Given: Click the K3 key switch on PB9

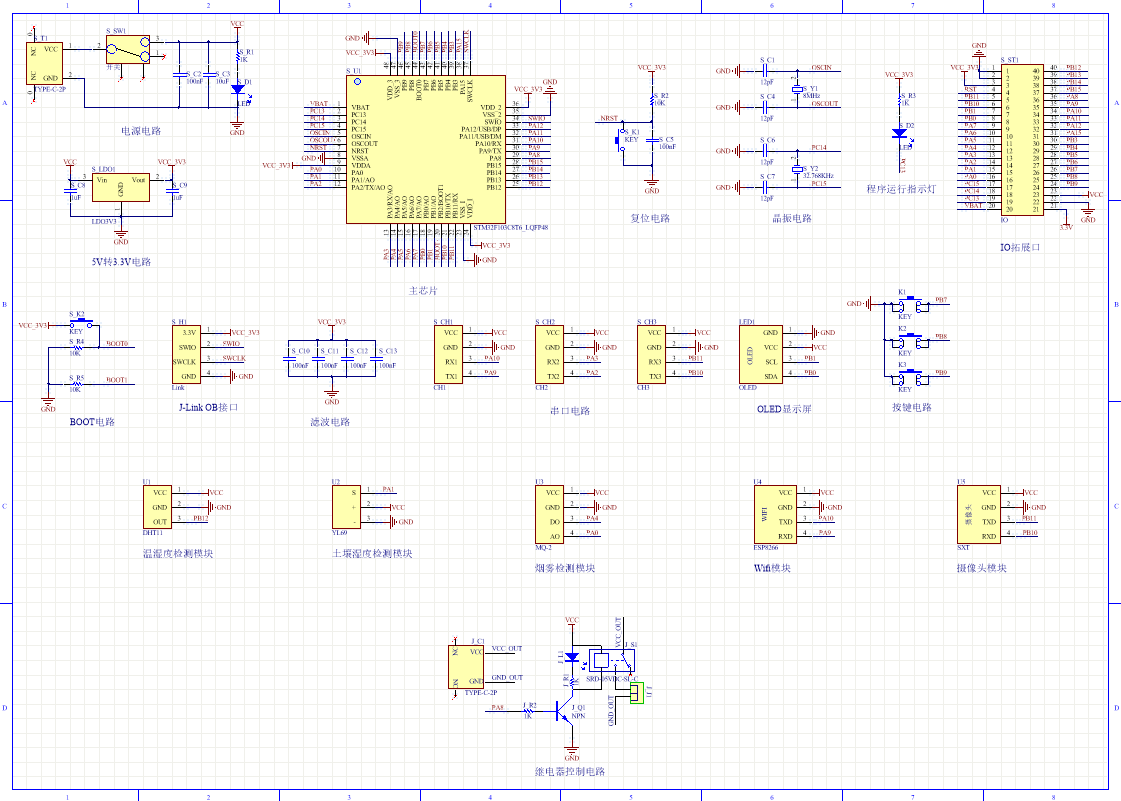Looking at the screenshot, I should [x=908, y=378].
